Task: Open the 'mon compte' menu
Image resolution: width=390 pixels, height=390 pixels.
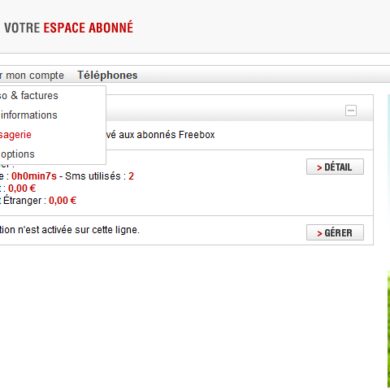Action: point(32,75)
